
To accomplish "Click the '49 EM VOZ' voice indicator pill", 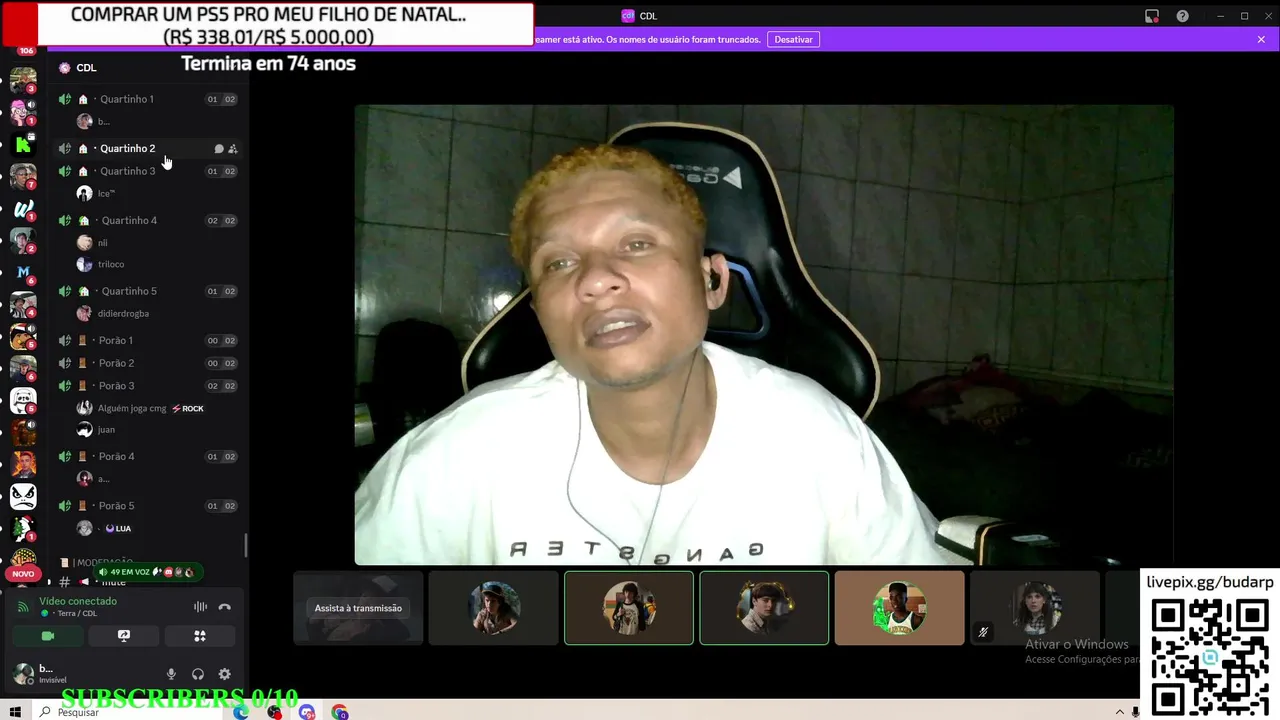I will click(146, 572).
